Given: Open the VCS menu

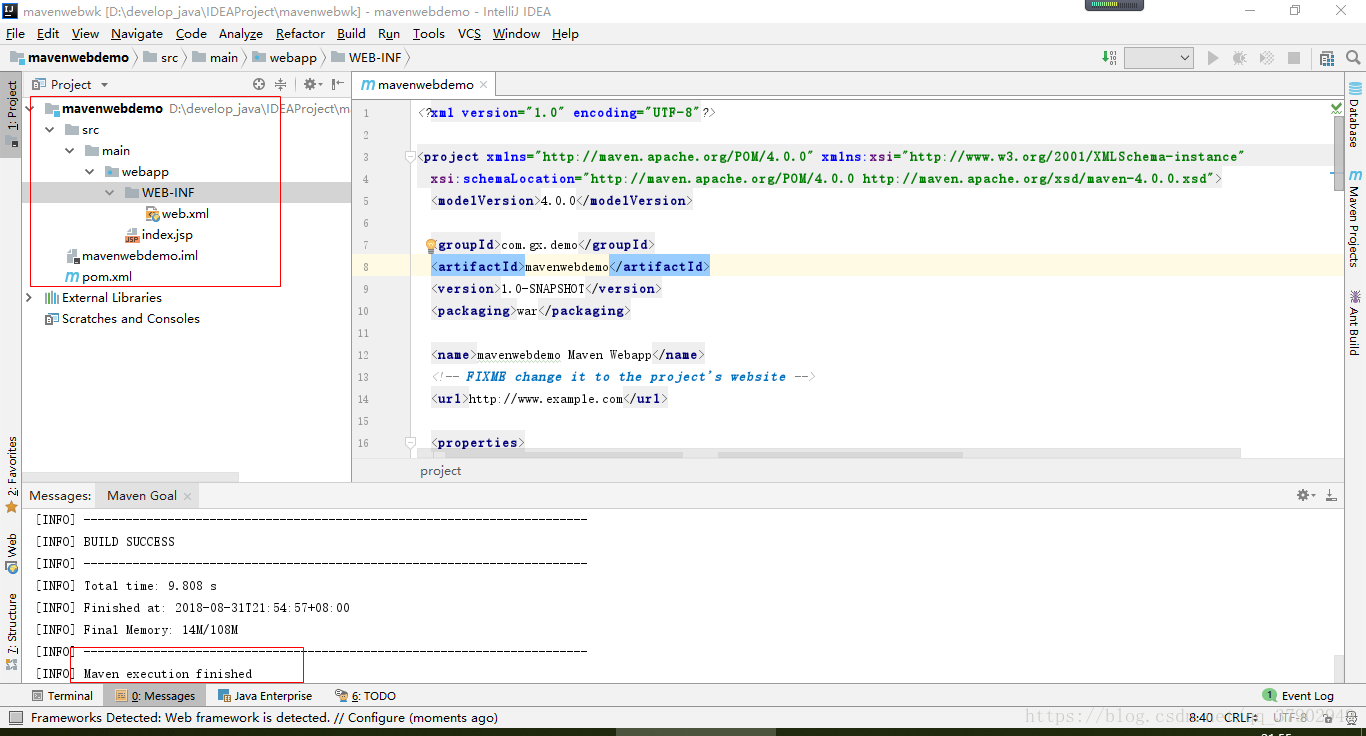Looking at the screenshot, I should (469, 33).
